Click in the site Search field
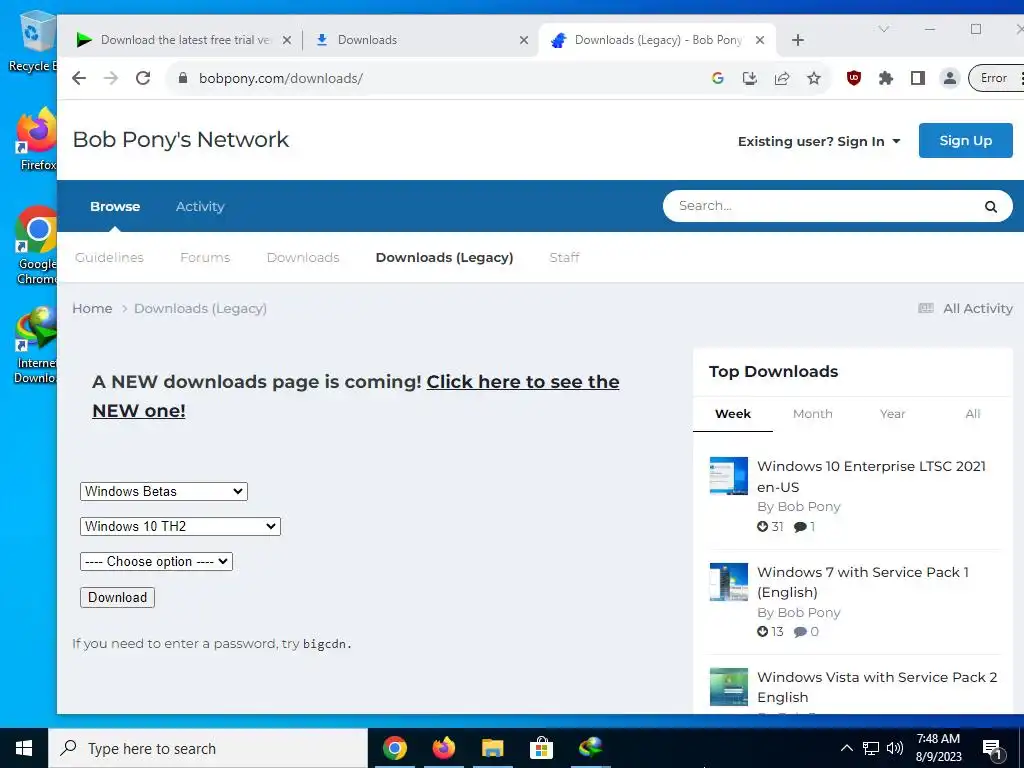The image size is (1024, 768). click(x=823, y=206)
